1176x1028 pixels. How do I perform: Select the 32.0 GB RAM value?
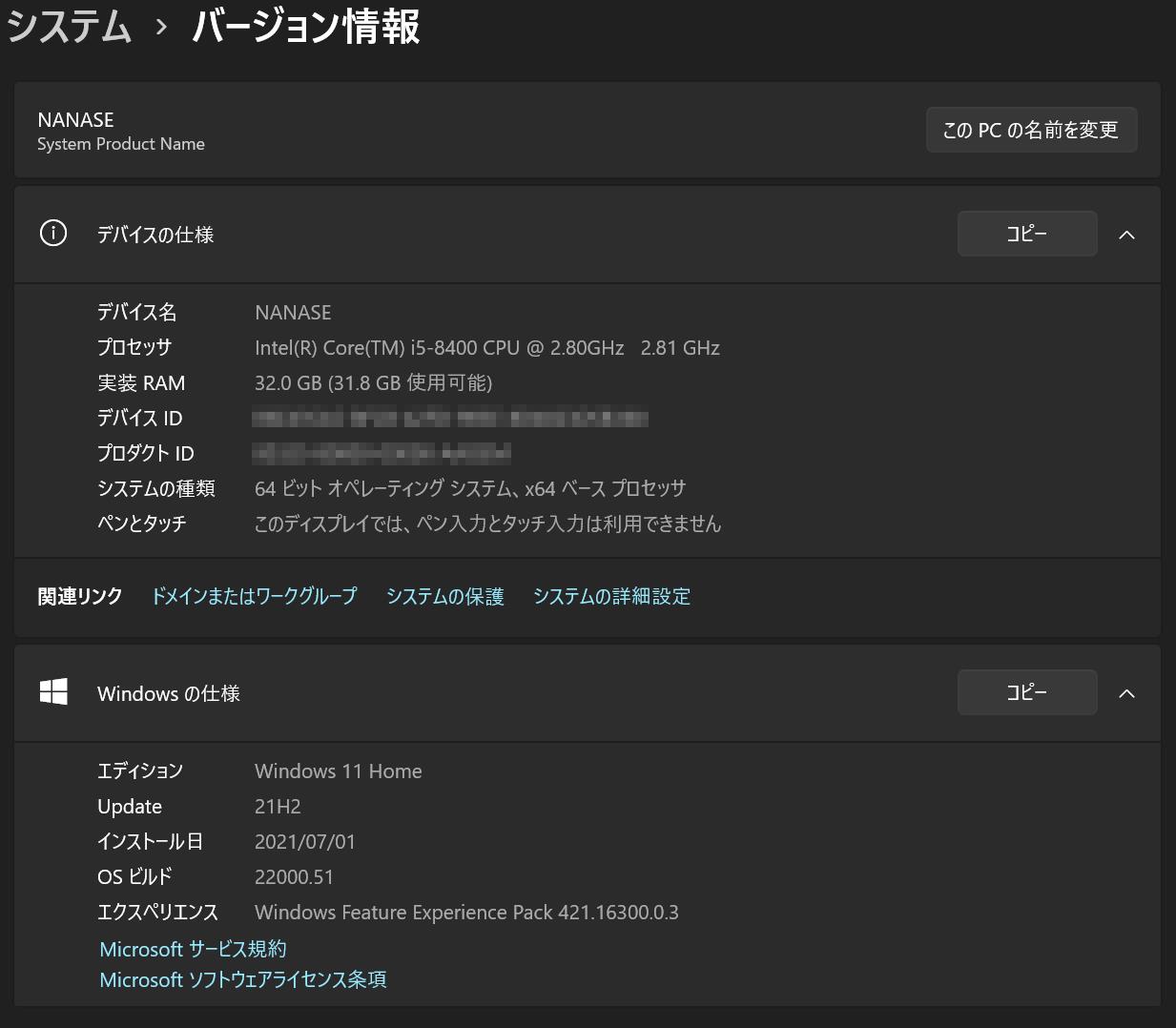(x=374, y=383)
